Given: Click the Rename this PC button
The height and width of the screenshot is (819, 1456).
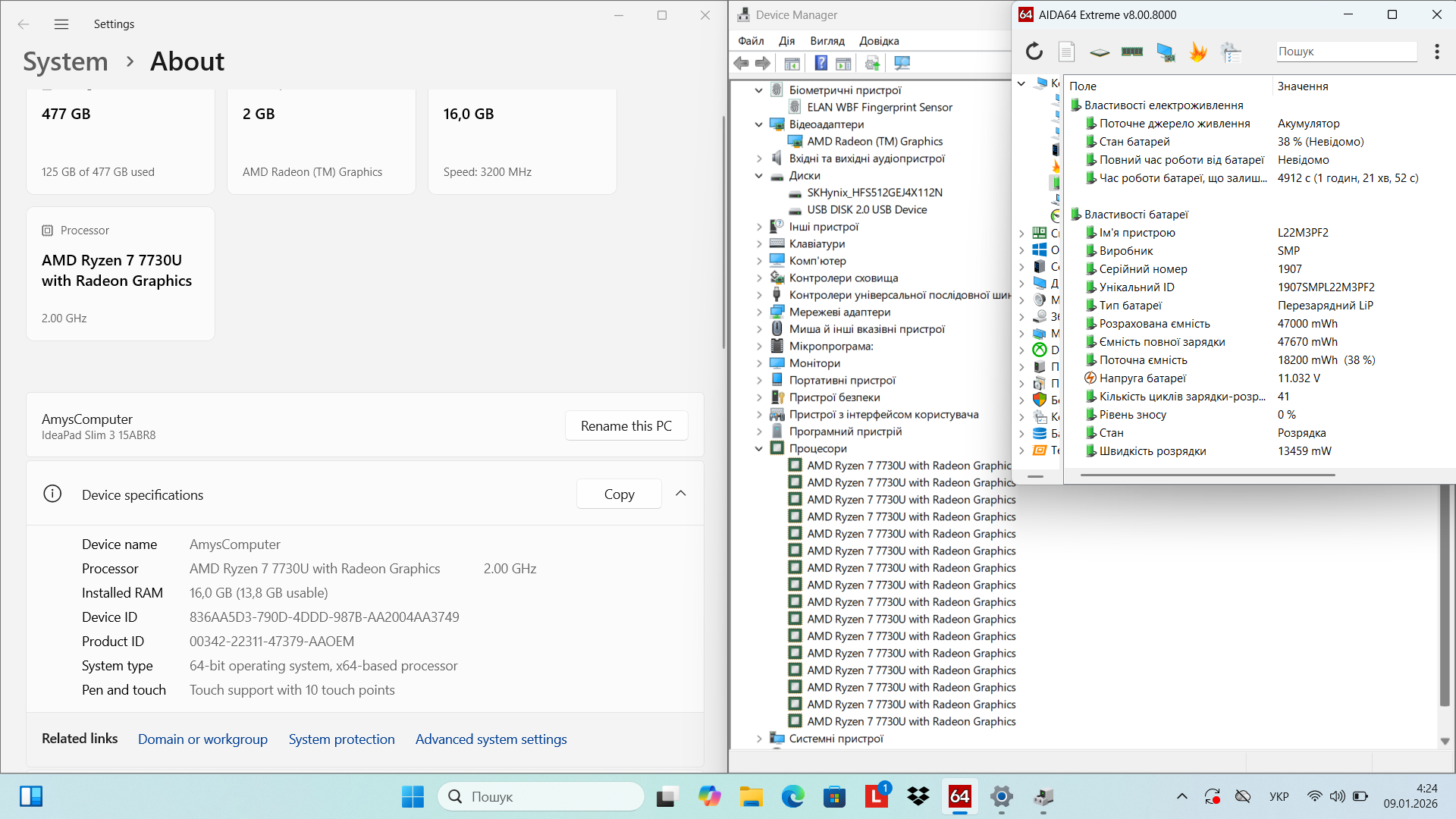Looking at the screenshot, I should tap(626, 426).
